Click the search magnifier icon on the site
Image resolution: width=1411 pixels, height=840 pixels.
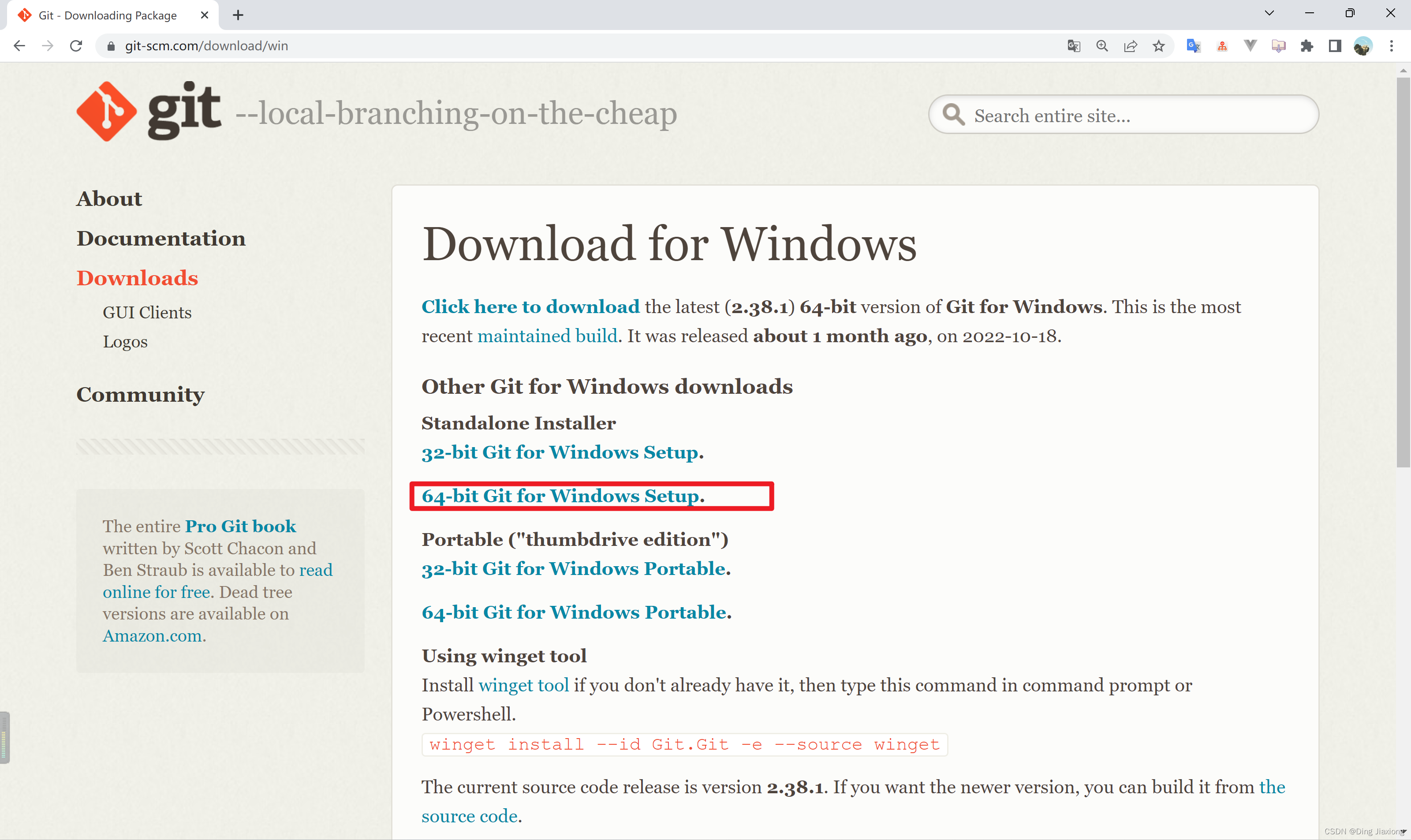(953, 114)
